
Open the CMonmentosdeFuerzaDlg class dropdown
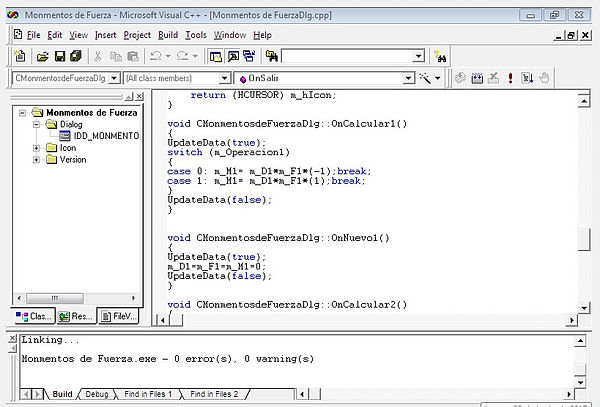click(114, 78)
